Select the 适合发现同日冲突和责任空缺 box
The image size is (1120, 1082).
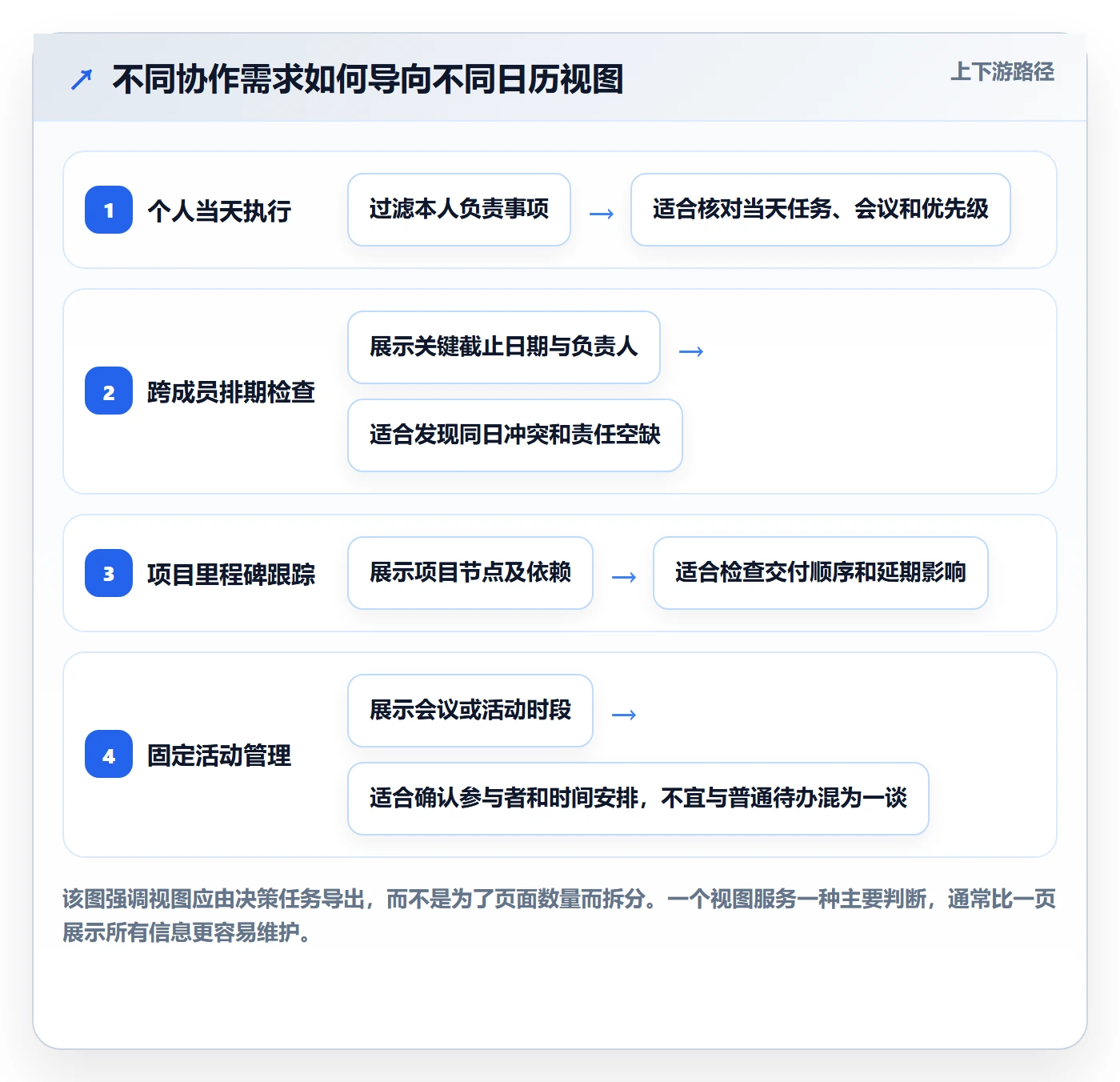tap(515, 435)
